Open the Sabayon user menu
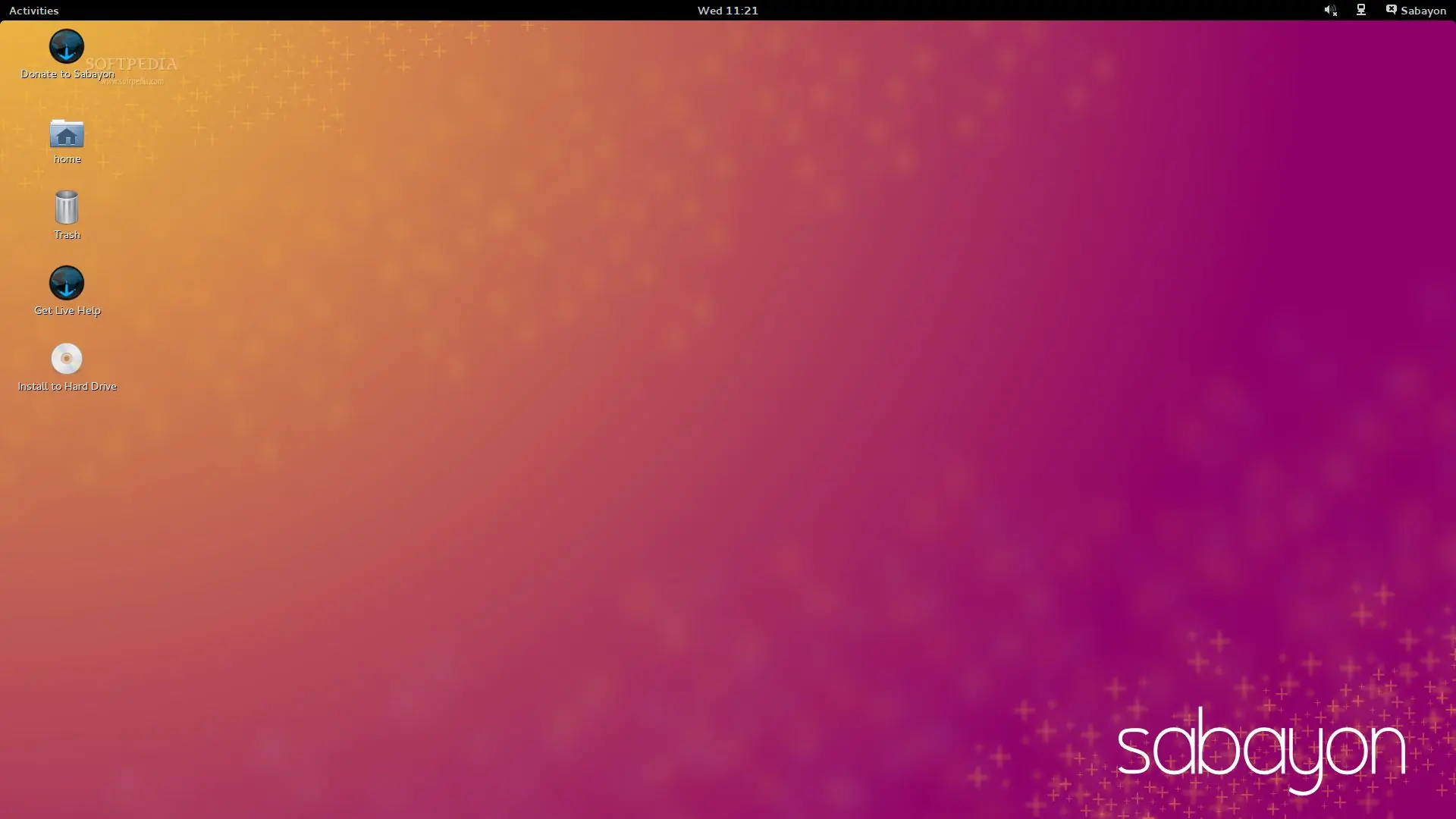The width and height of the screenshot is (1456, 819). click(x=1416, y=11)
